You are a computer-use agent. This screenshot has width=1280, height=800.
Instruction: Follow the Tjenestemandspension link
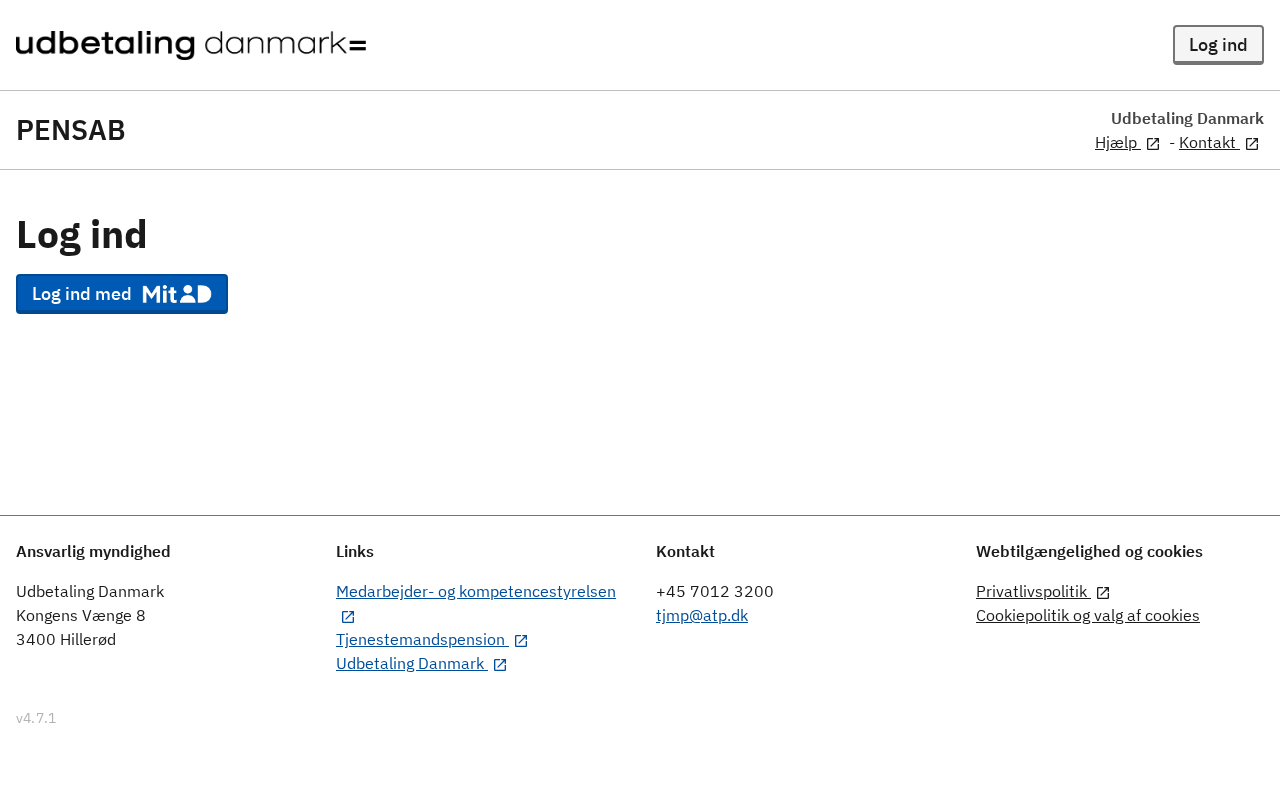point(421,640)
